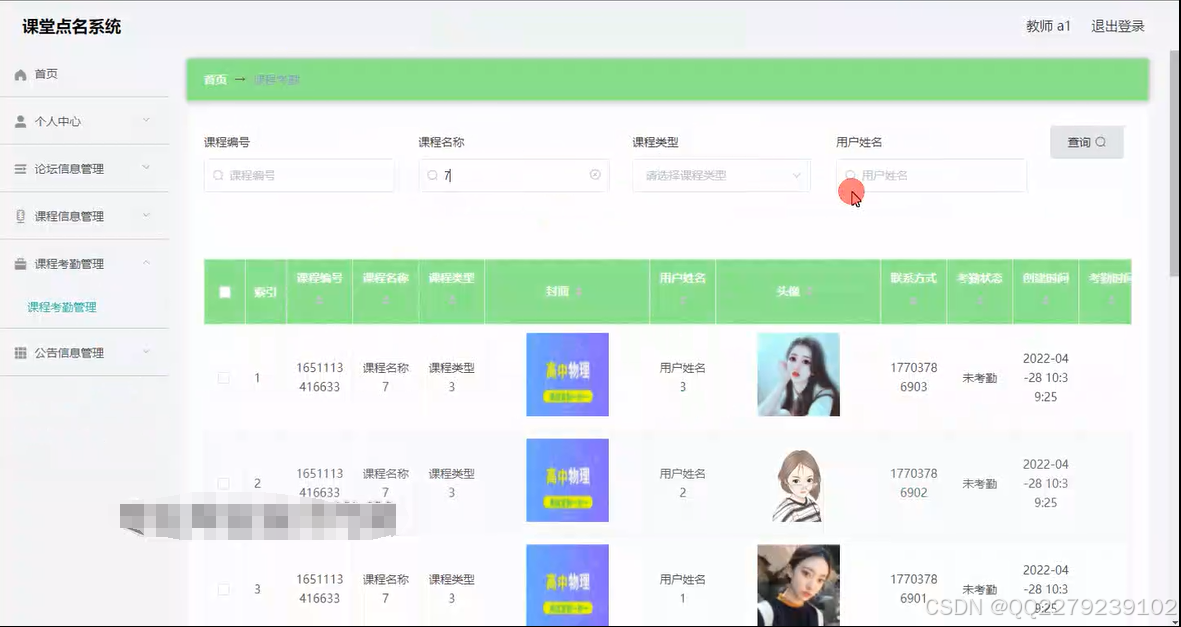Clear the 课程名称 field via its ⊗ icon
Screen dimensions: 1181x627
(597, 175)
